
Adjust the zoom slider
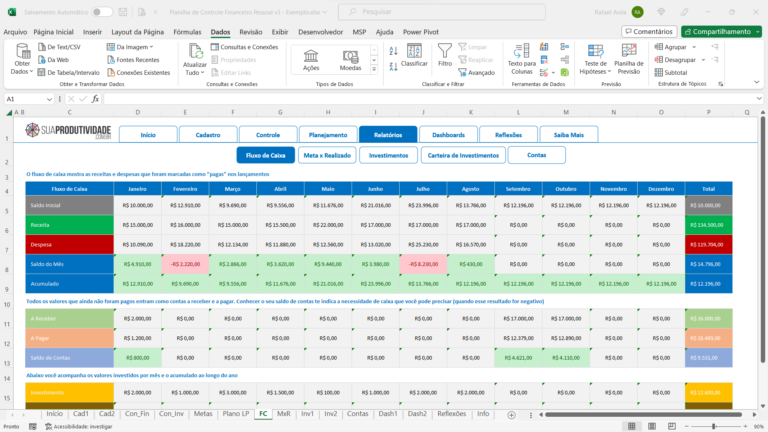(714, 427)
